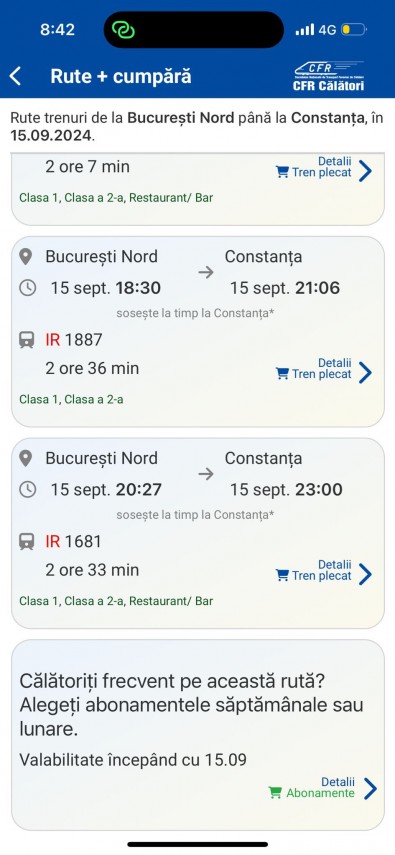Expand details chevron for train IR 1681

(366, 575)
